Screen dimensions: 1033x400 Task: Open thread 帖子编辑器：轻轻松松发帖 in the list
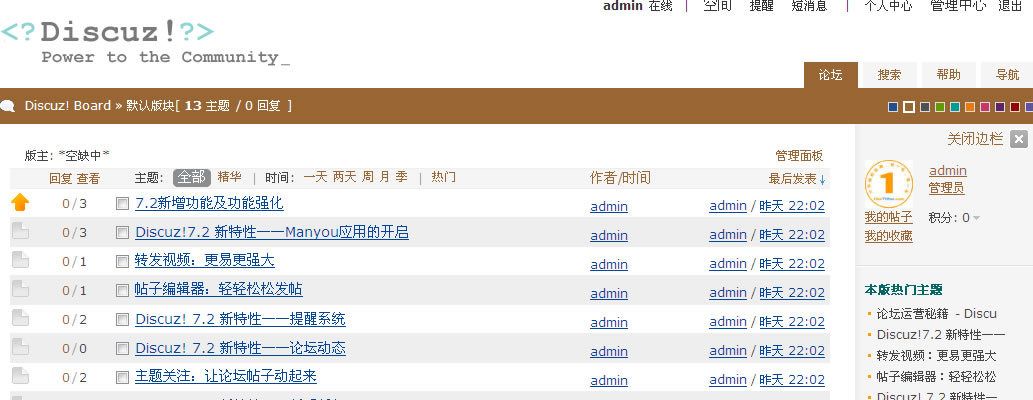coord(219,289)
